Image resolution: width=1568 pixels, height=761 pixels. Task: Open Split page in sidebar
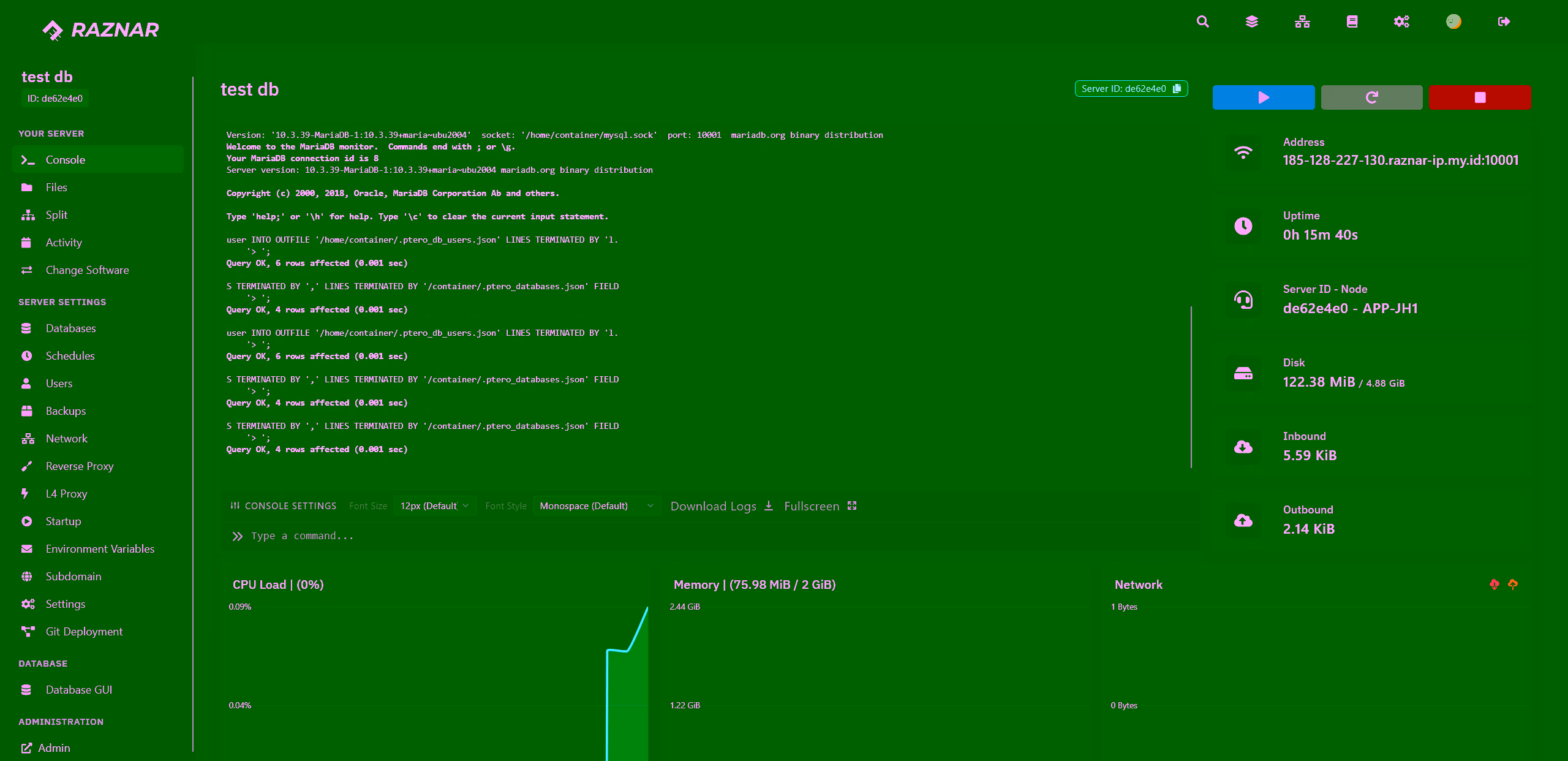coord(98,214)
